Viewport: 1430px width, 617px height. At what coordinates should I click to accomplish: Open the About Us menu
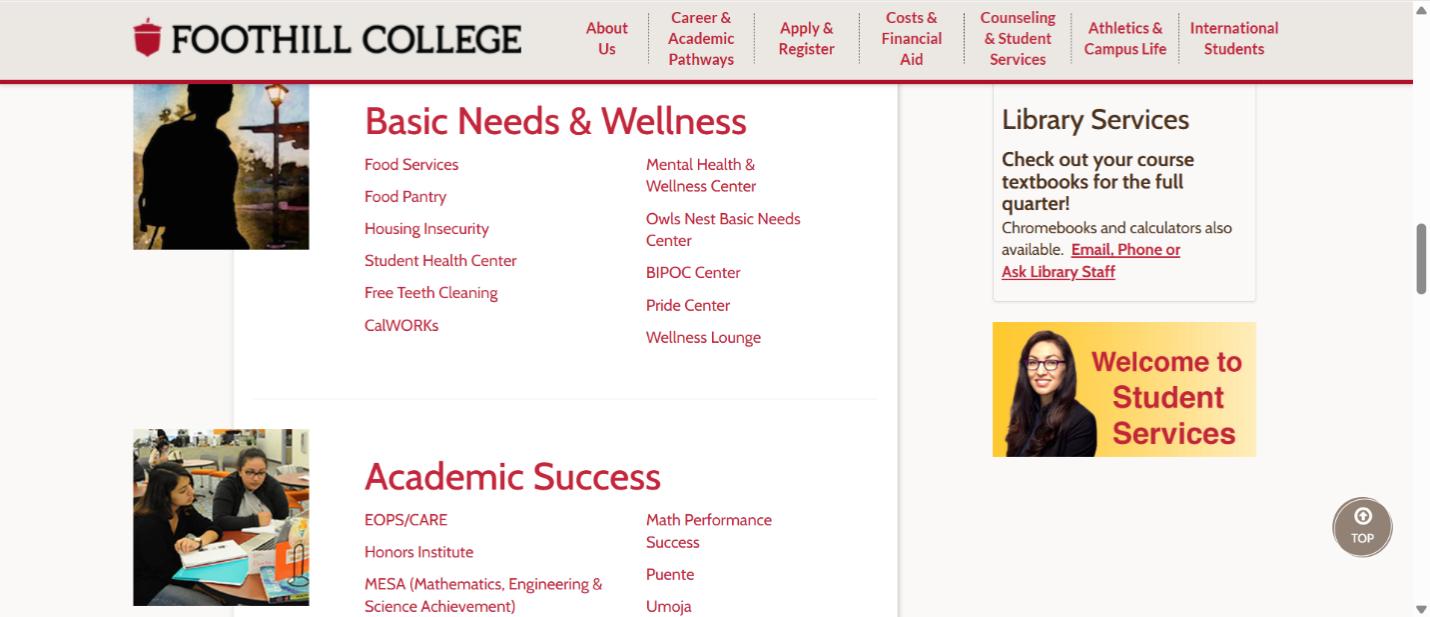606,38
